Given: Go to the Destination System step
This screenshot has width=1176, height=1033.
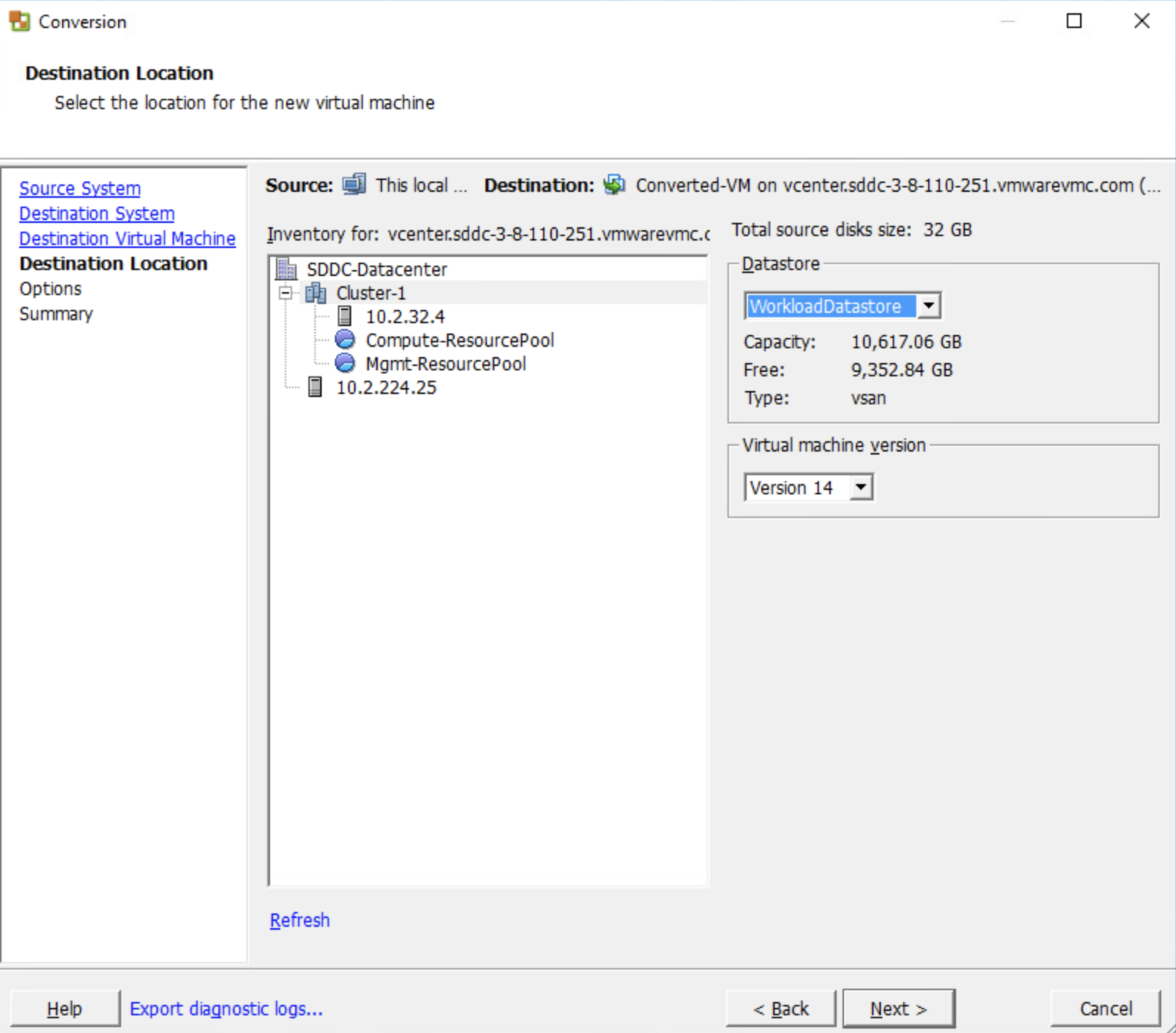Looking at the screenshot, I should pos(97,213).
